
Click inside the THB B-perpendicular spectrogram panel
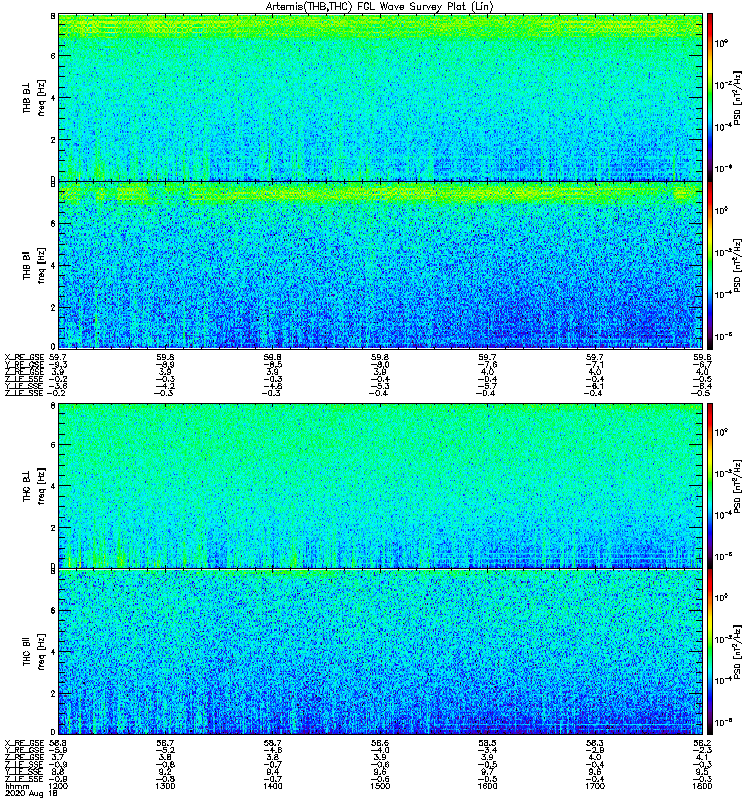(380, 97)
